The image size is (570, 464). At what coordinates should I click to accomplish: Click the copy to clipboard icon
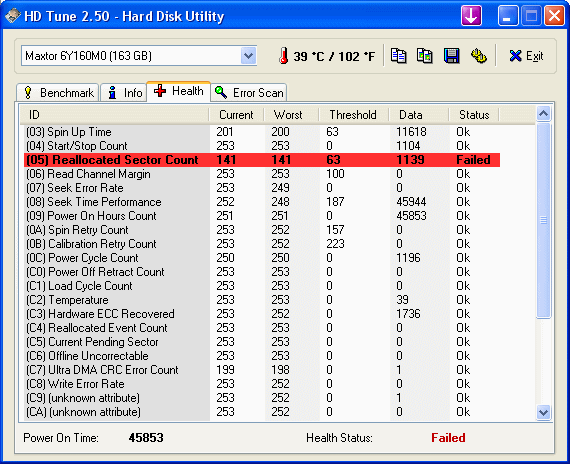398,56
